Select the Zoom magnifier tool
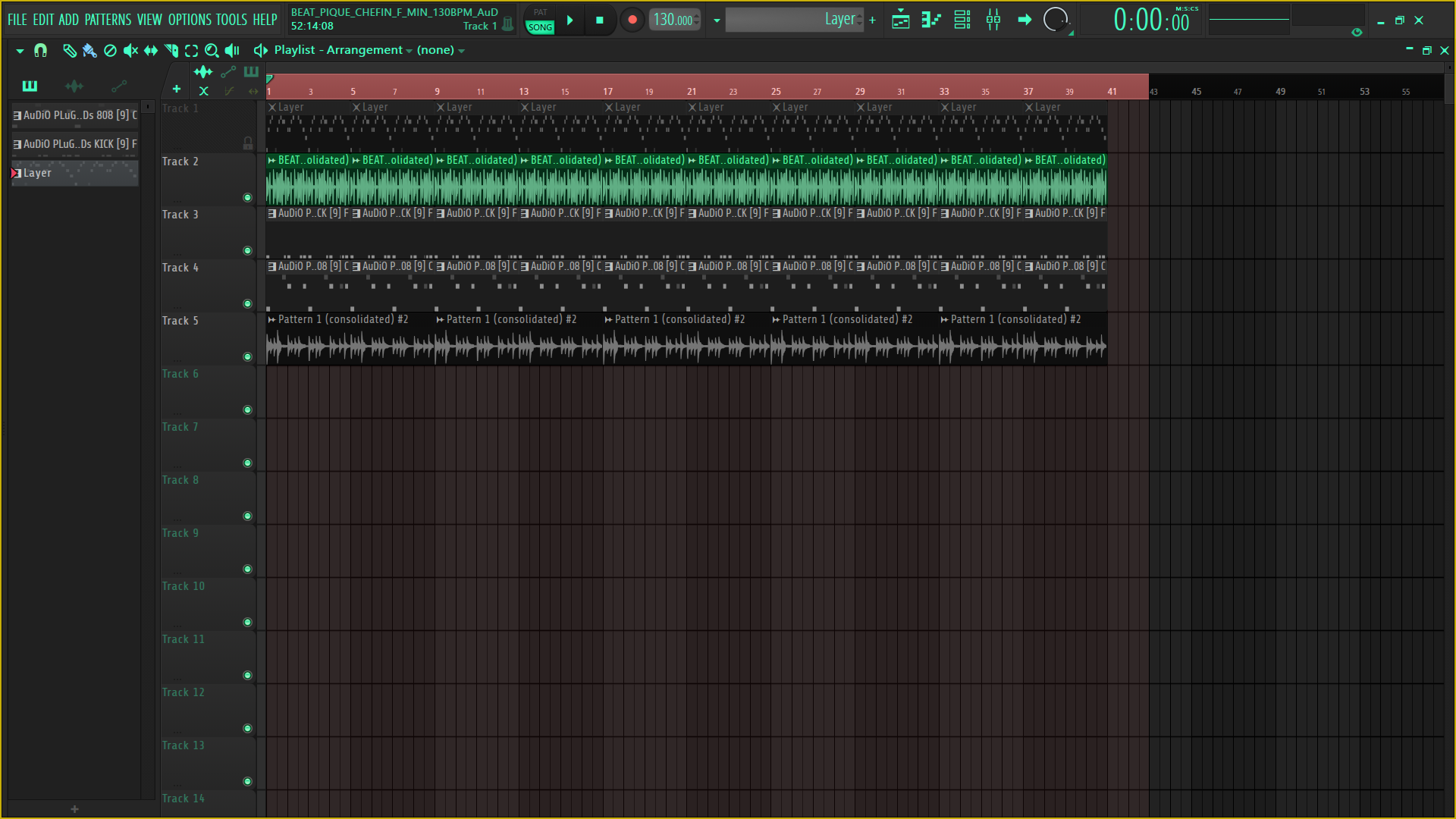This screenshot has width=1456, height=819. (x=212, y=51)
